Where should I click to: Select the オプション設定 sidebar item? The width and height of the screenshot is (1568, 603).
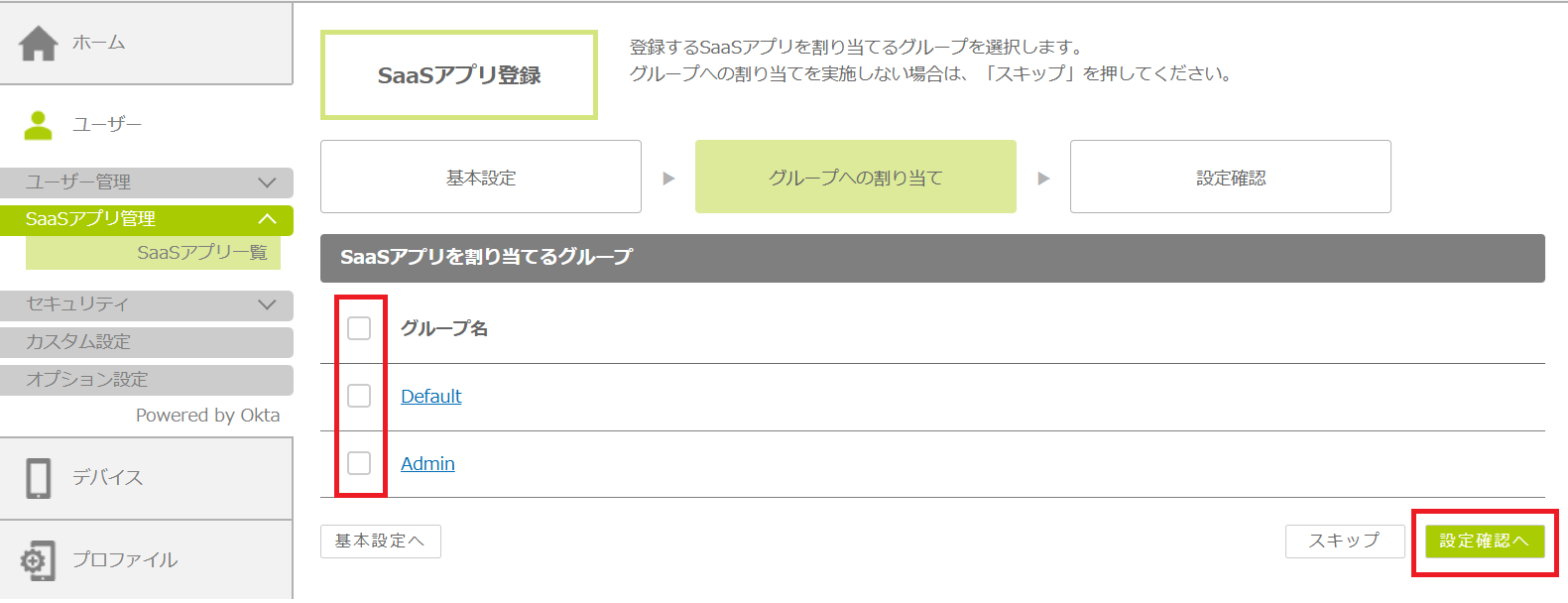pyautogui.click(x=86, y=380)
